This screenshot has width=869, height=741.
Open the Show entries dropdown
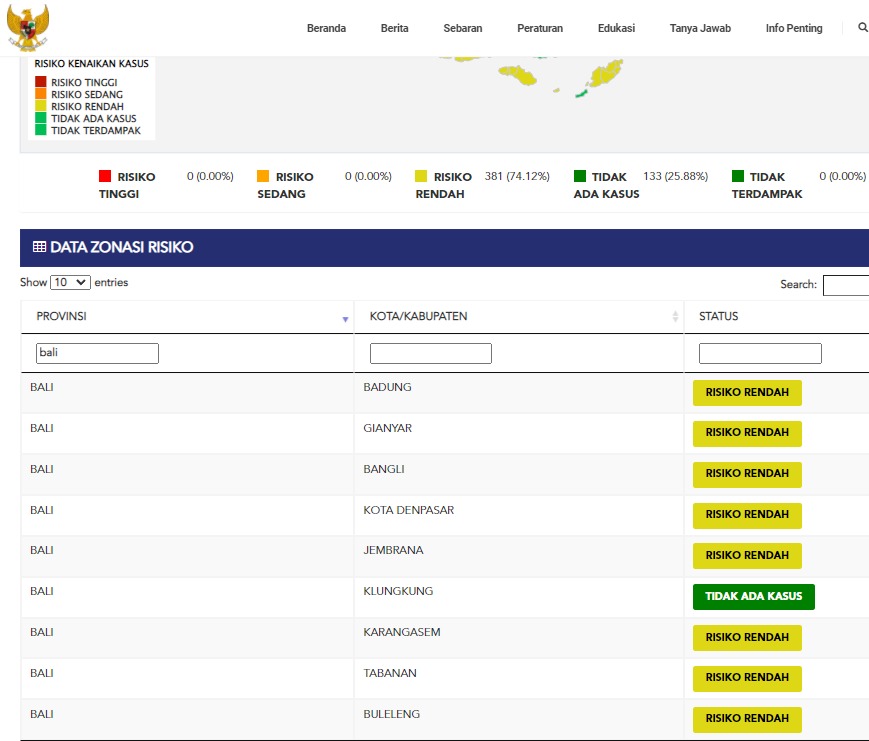pos(70,283)
